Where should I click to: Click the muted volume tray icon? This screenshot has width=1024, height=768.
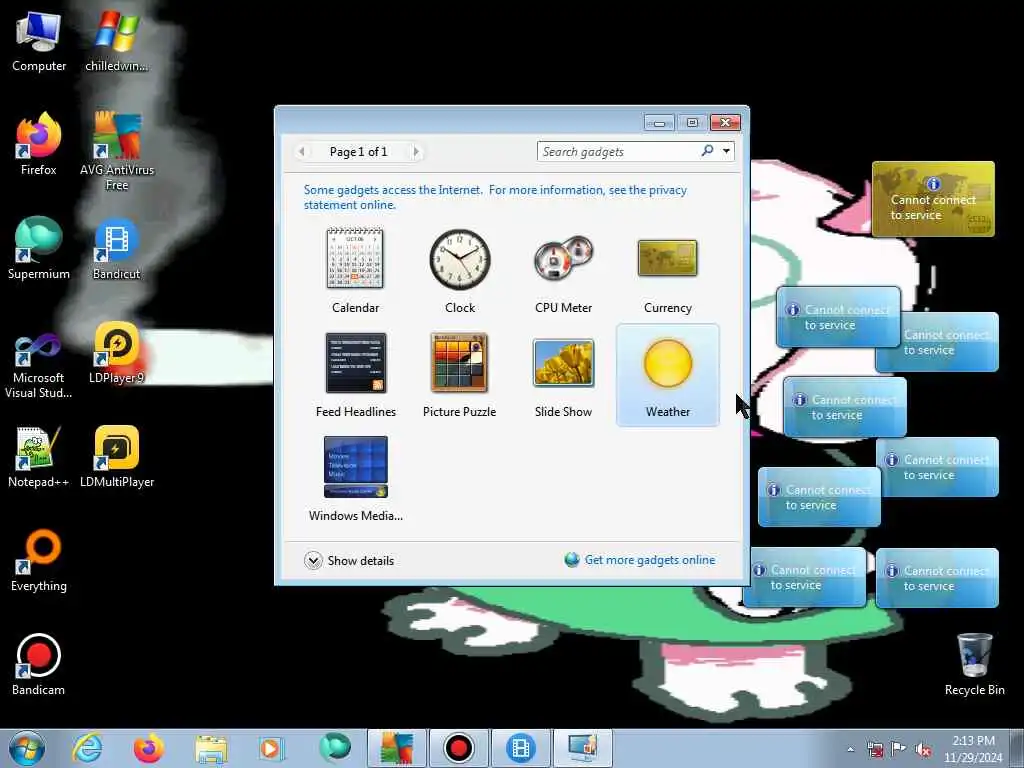point(923,749)
